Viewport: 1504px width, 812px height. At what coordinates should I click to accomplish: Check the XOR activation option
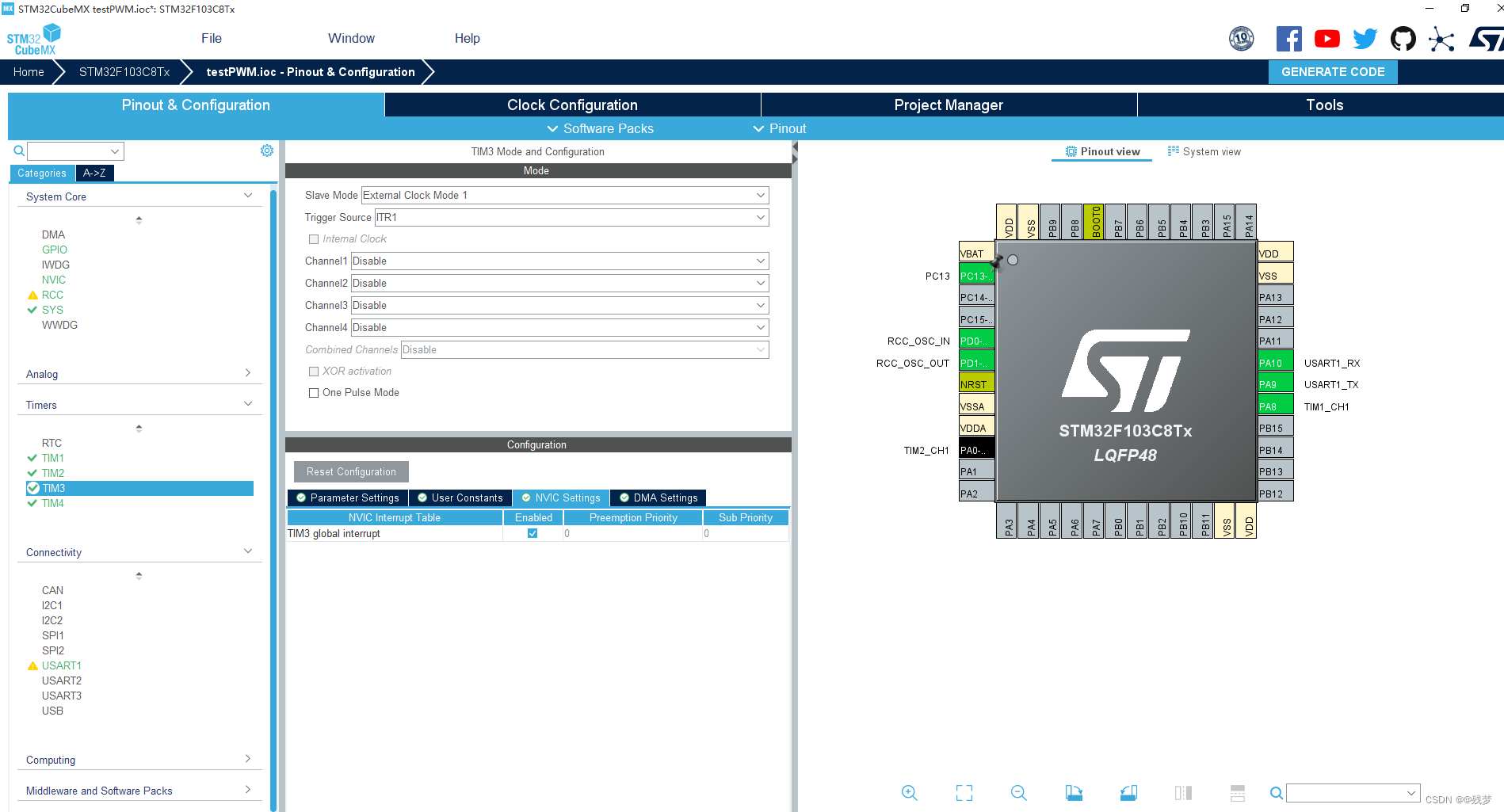pos(314,371)
